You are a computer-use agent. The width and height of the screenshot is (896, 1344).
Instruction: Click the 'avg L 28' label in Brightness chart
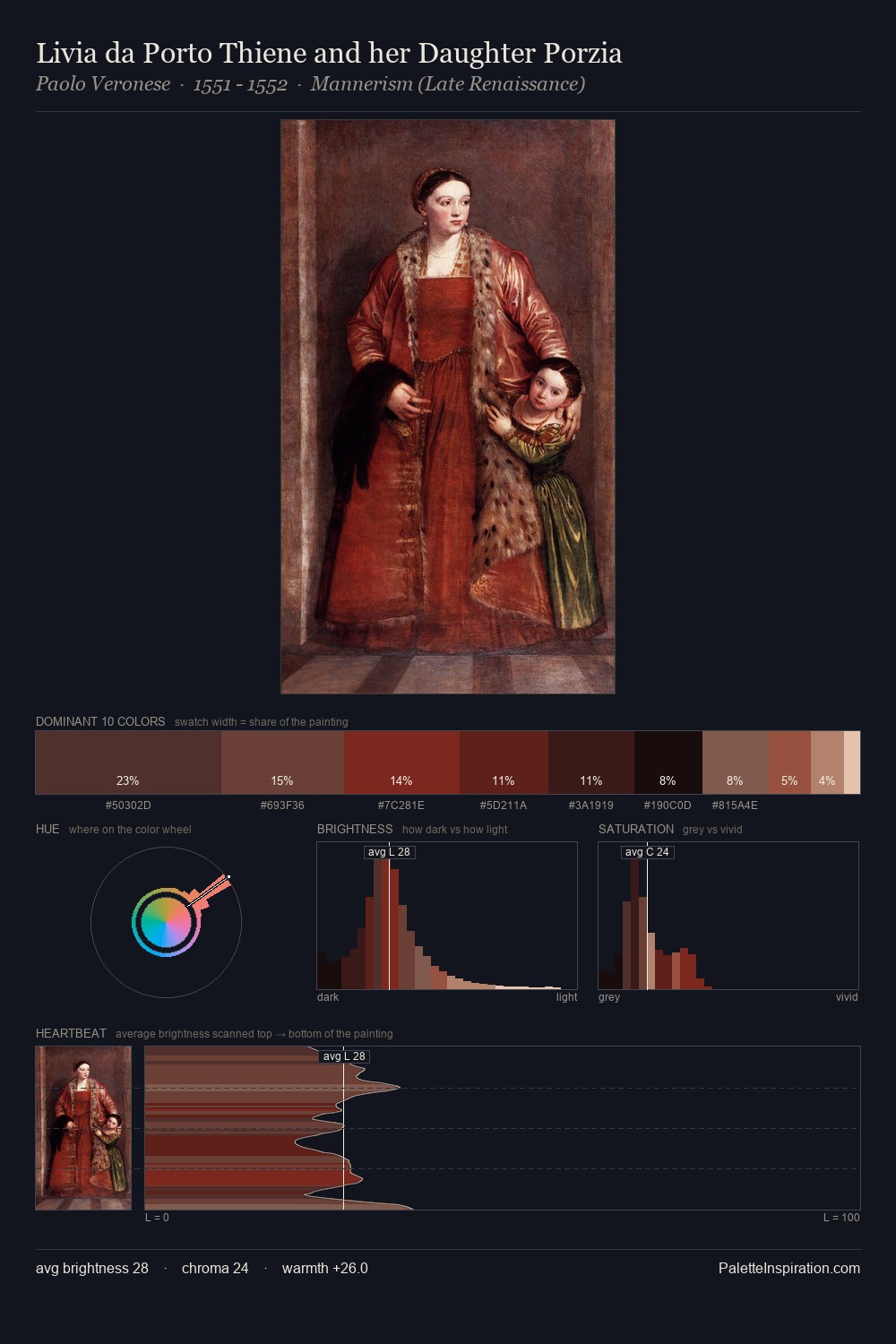[x=389, y=852]
